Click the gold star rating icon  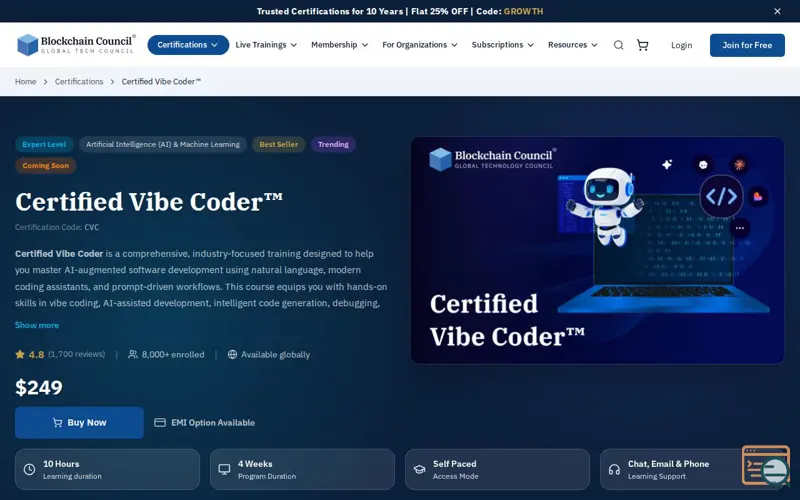click(20, 354)
